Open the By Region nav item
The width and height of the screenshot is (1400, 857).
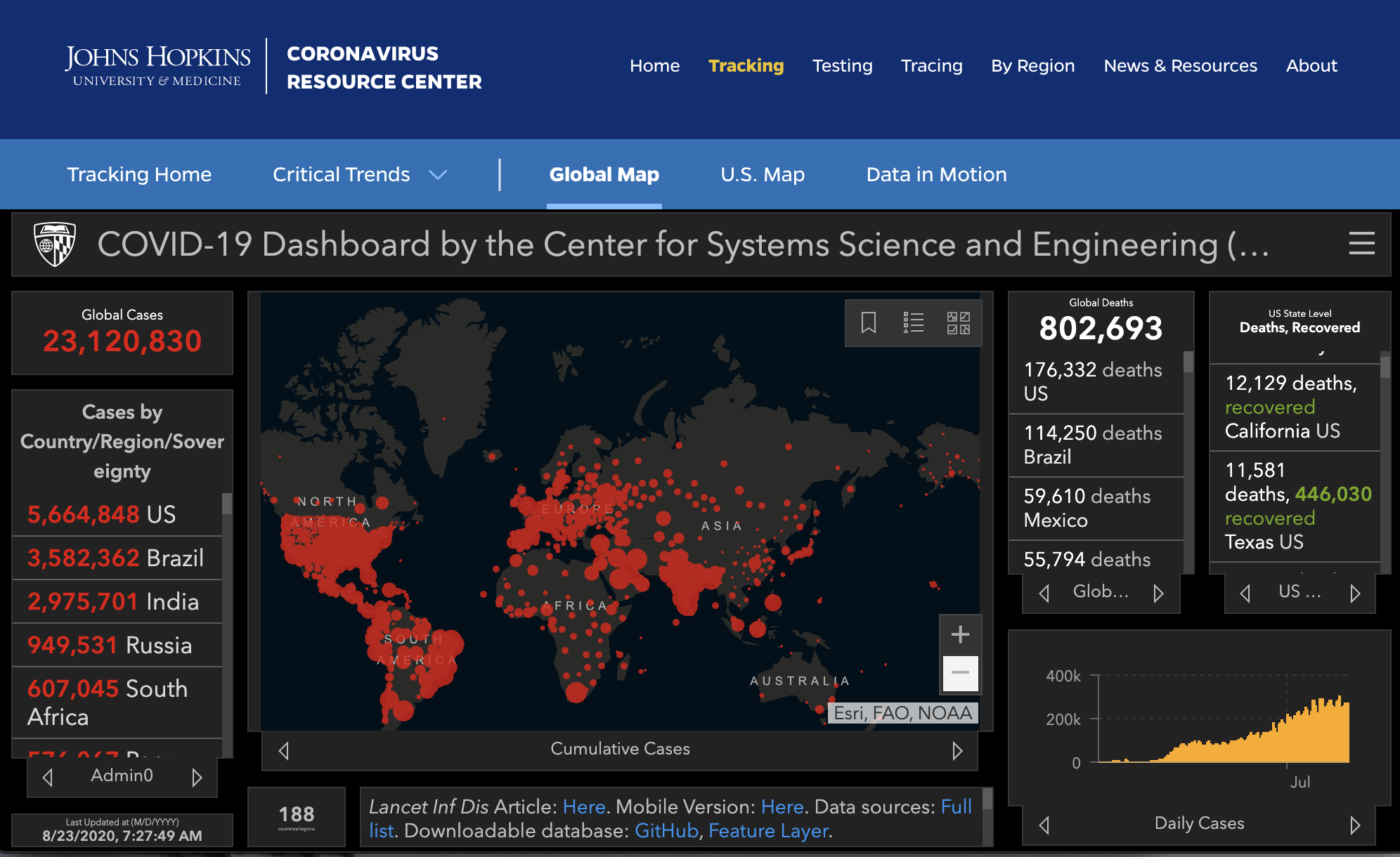click(1032, 65)
